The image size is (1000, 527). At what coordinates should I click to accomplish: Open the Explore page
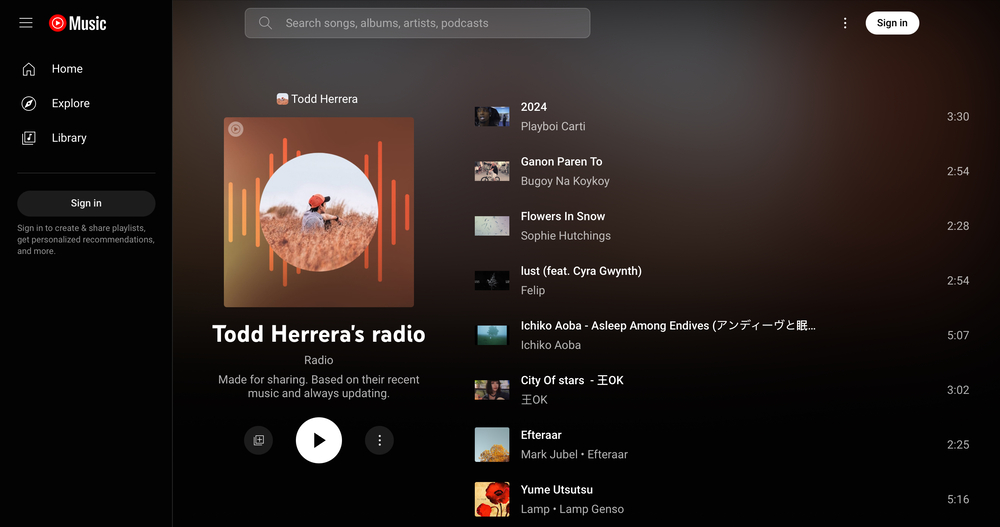(x=70, y=103)
